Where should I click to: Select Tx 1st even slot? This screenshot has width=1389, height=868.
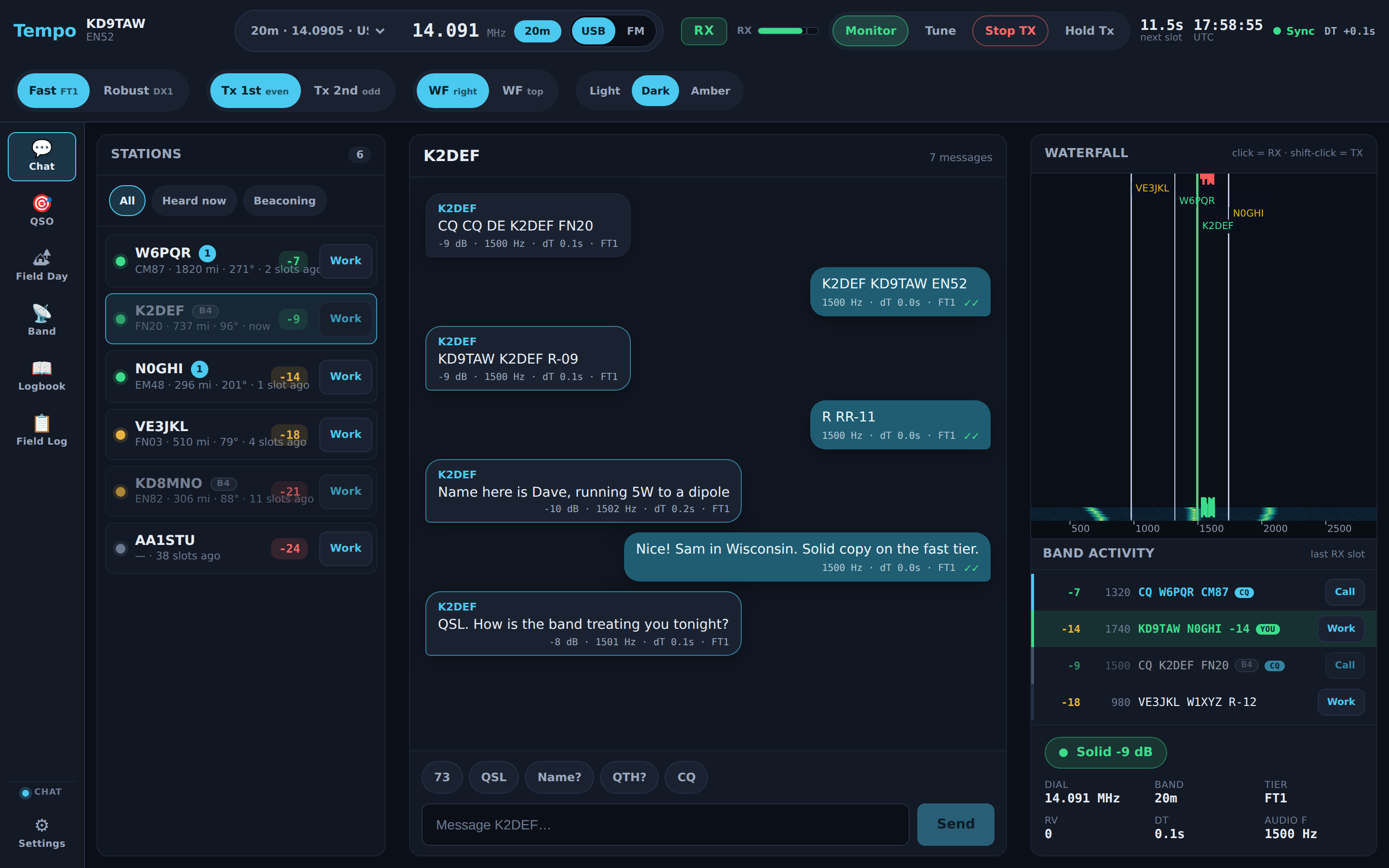click(256, 91)
